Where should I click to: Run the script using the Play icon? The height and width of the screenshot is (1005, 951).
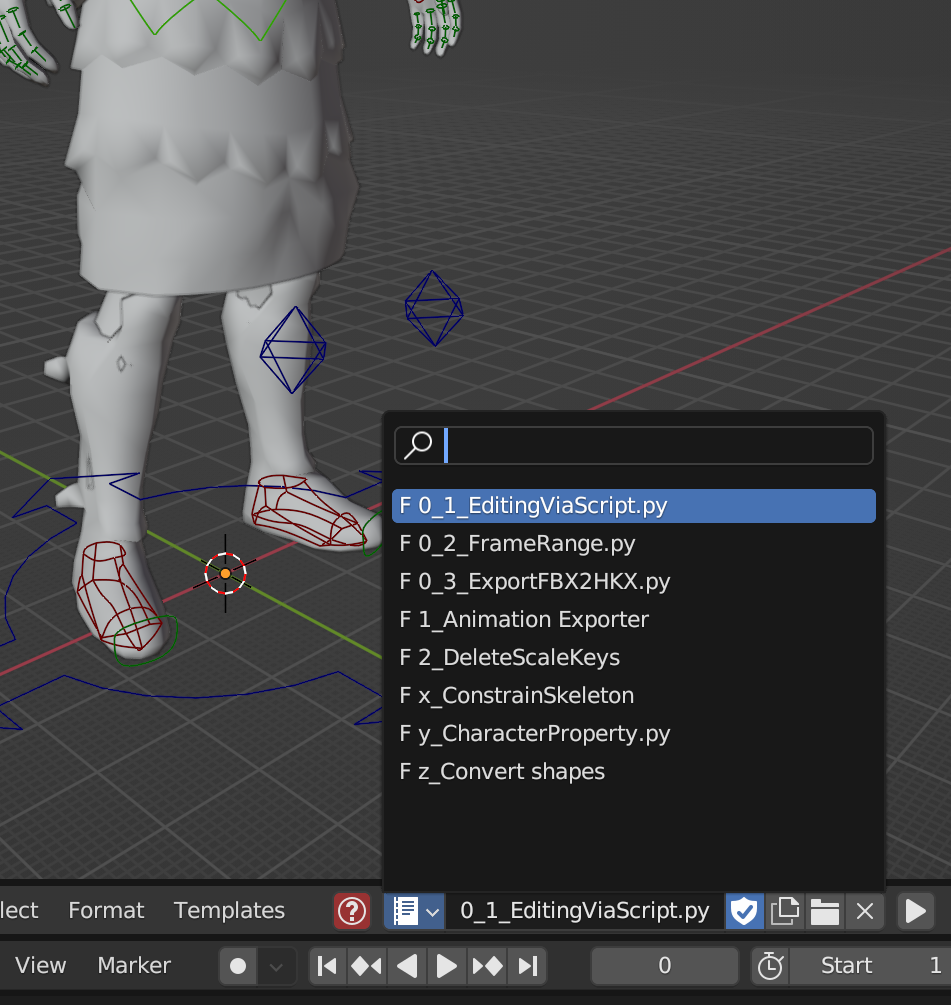click(915, 911)
